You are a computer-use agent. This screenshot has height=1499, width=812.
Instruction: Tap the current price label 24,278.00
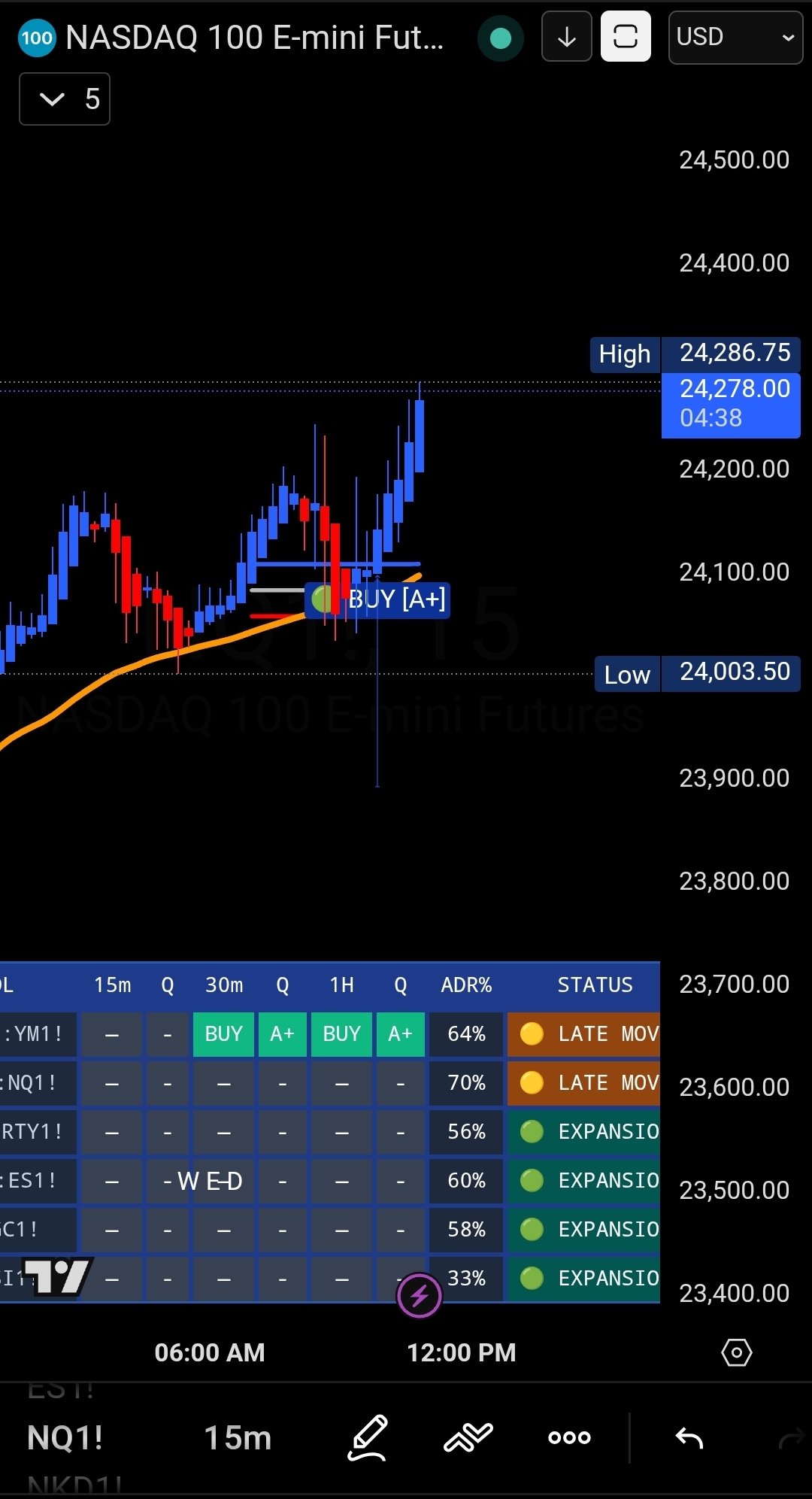pyautogui.click(x=731, y=405)
